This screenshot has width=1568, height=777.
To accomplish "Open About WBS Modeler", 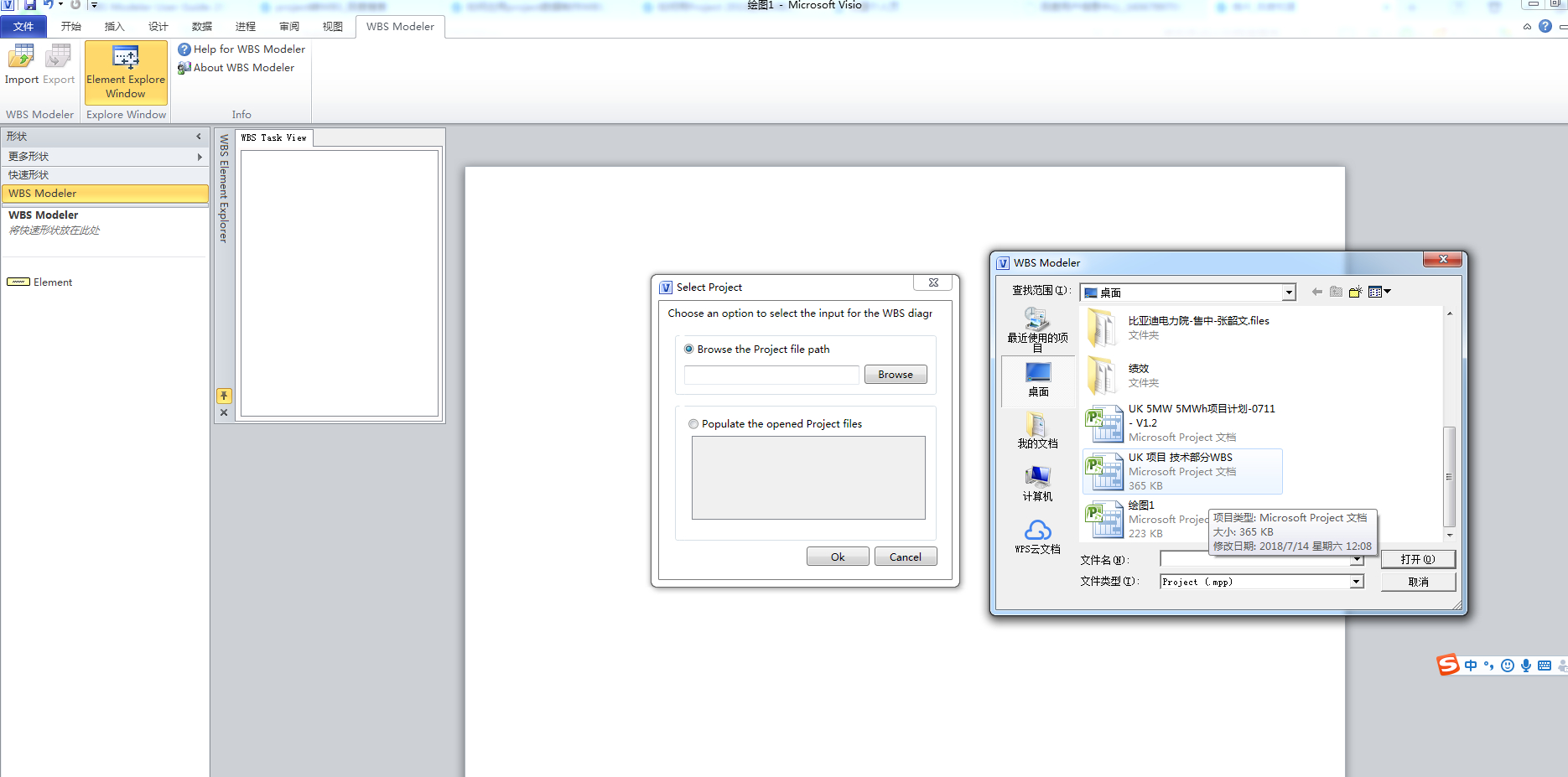I will pos(236,68).
